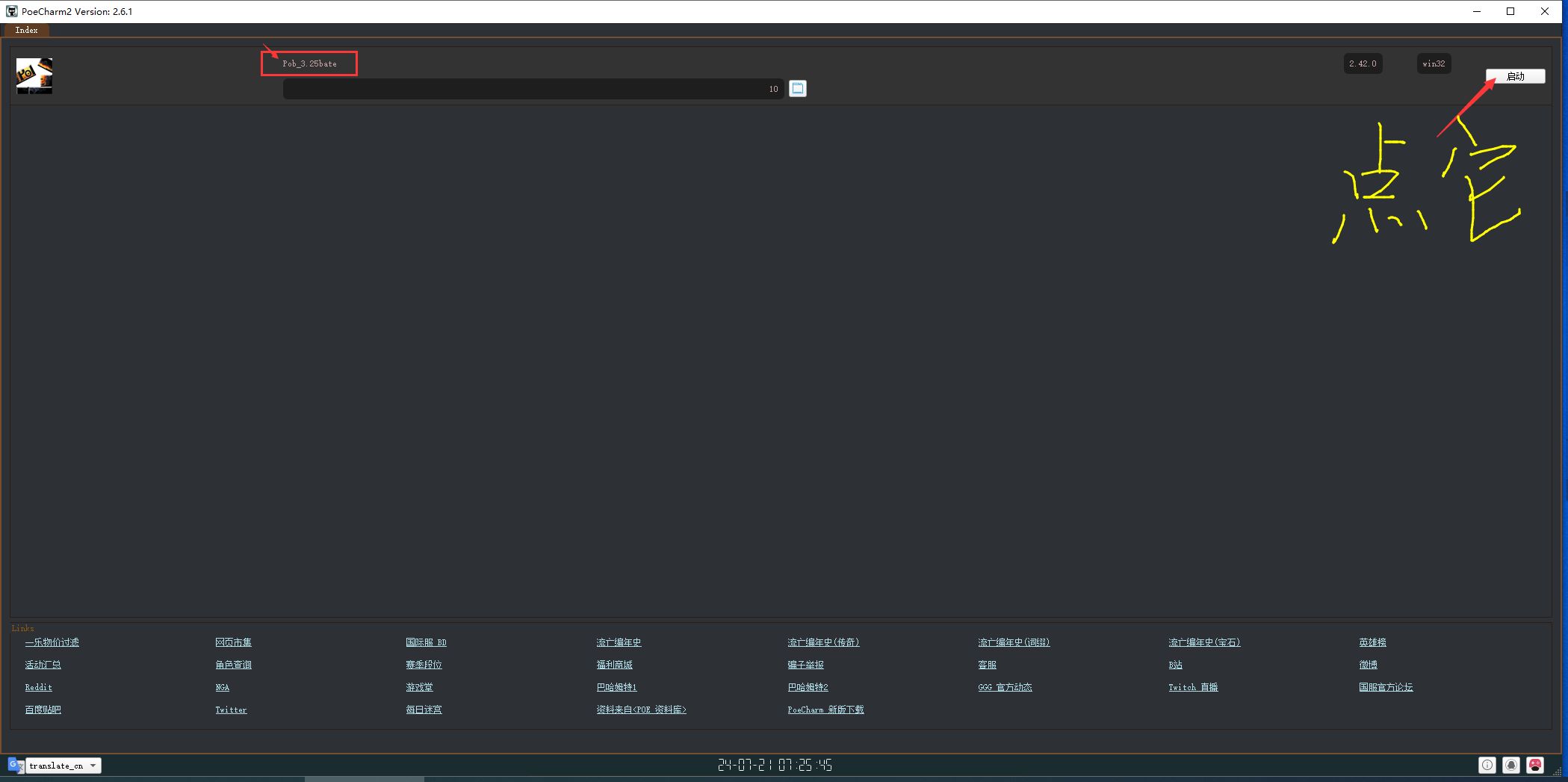Open the NGA link
This screenshot has width=1568, height=782.
(223, 687)
